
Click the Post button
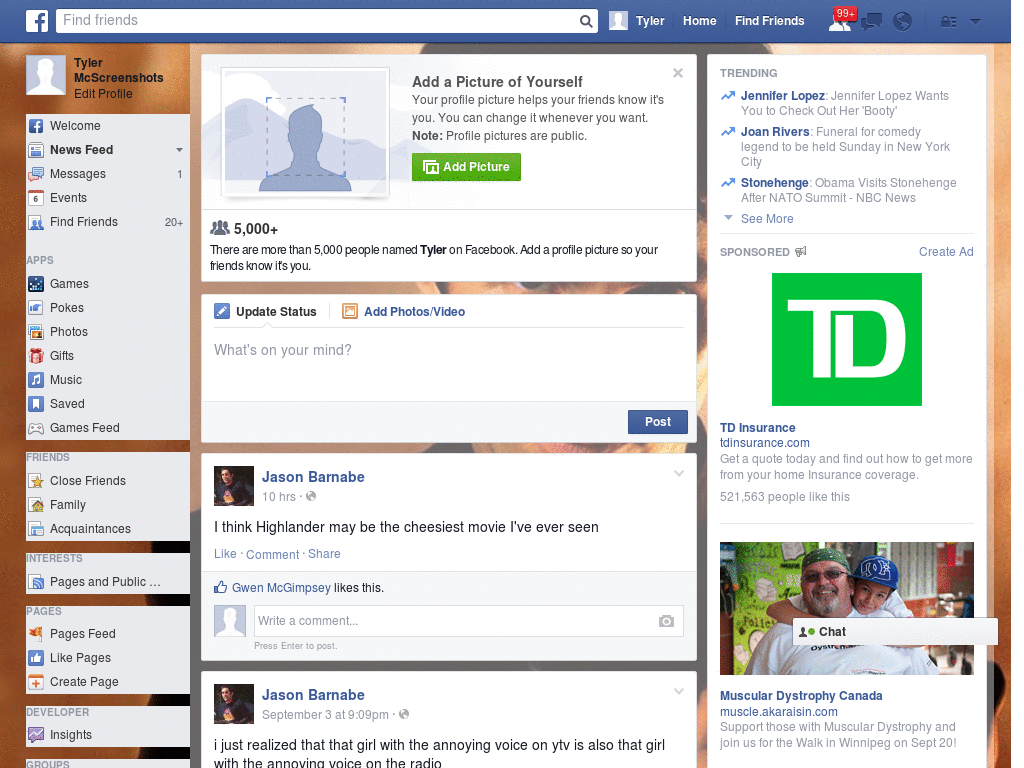pos(658,422)
